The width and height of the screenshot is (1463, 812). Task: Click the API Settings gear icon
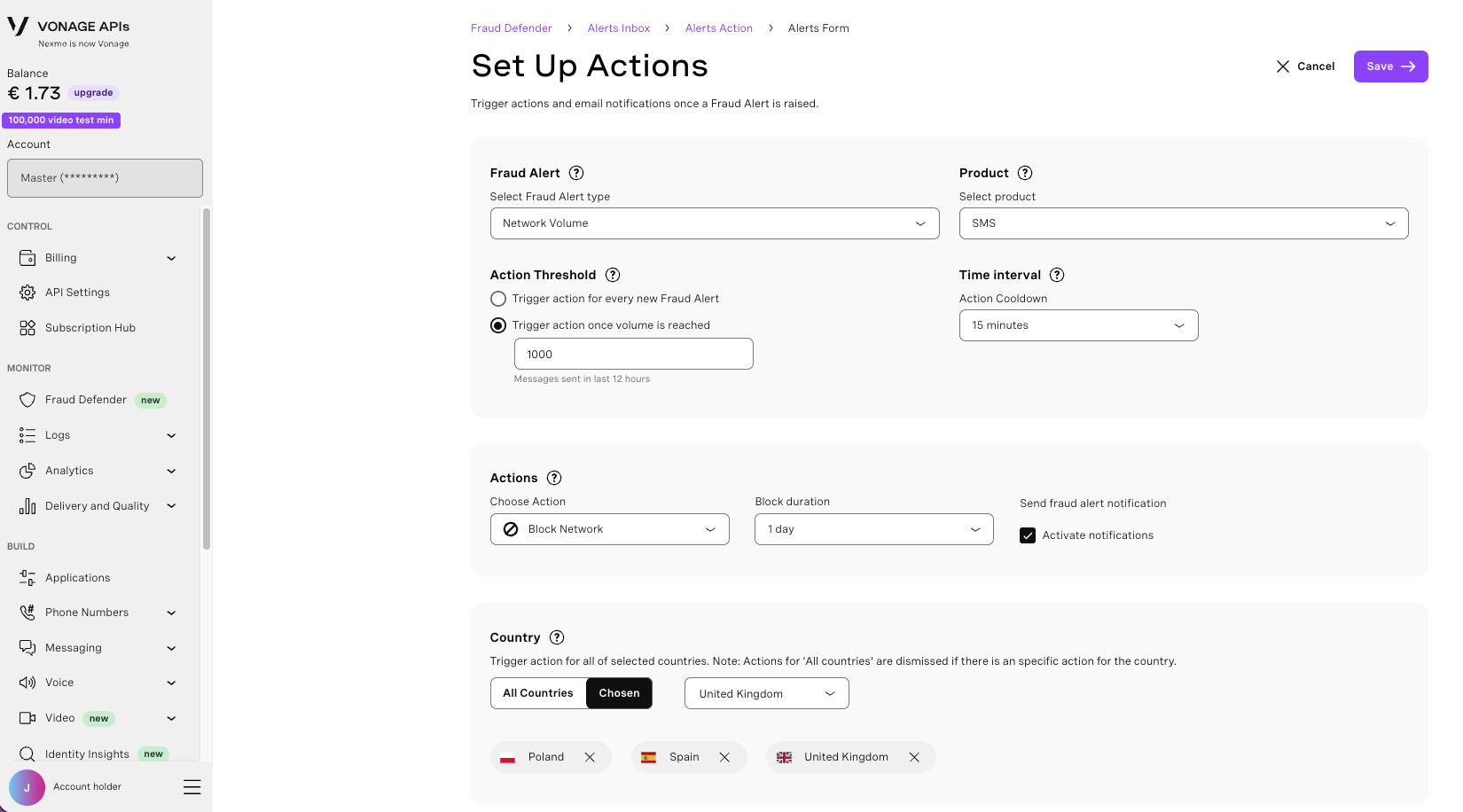[27, 293]
